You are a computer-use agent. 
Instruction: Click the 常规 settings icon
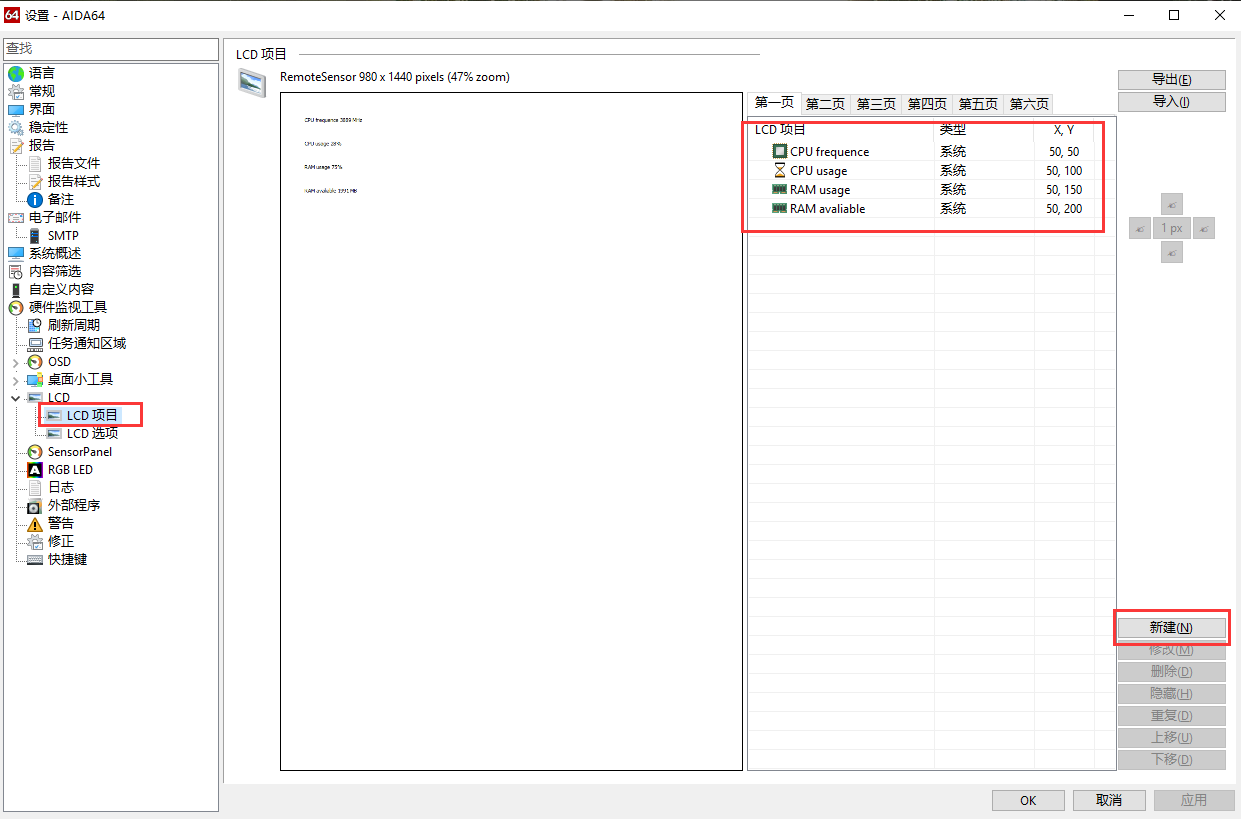point(15,91)
